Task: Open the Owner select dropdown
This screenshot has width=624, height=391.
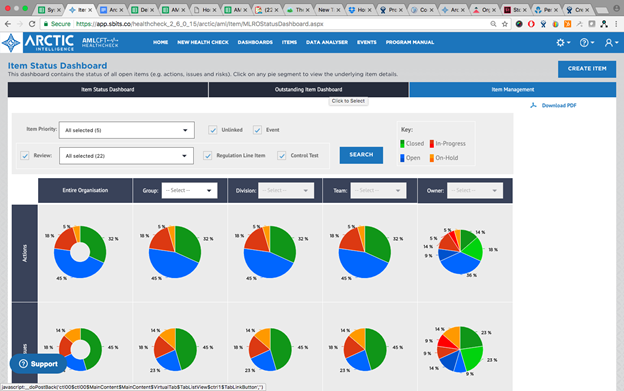Action: [x=475, y=191]
